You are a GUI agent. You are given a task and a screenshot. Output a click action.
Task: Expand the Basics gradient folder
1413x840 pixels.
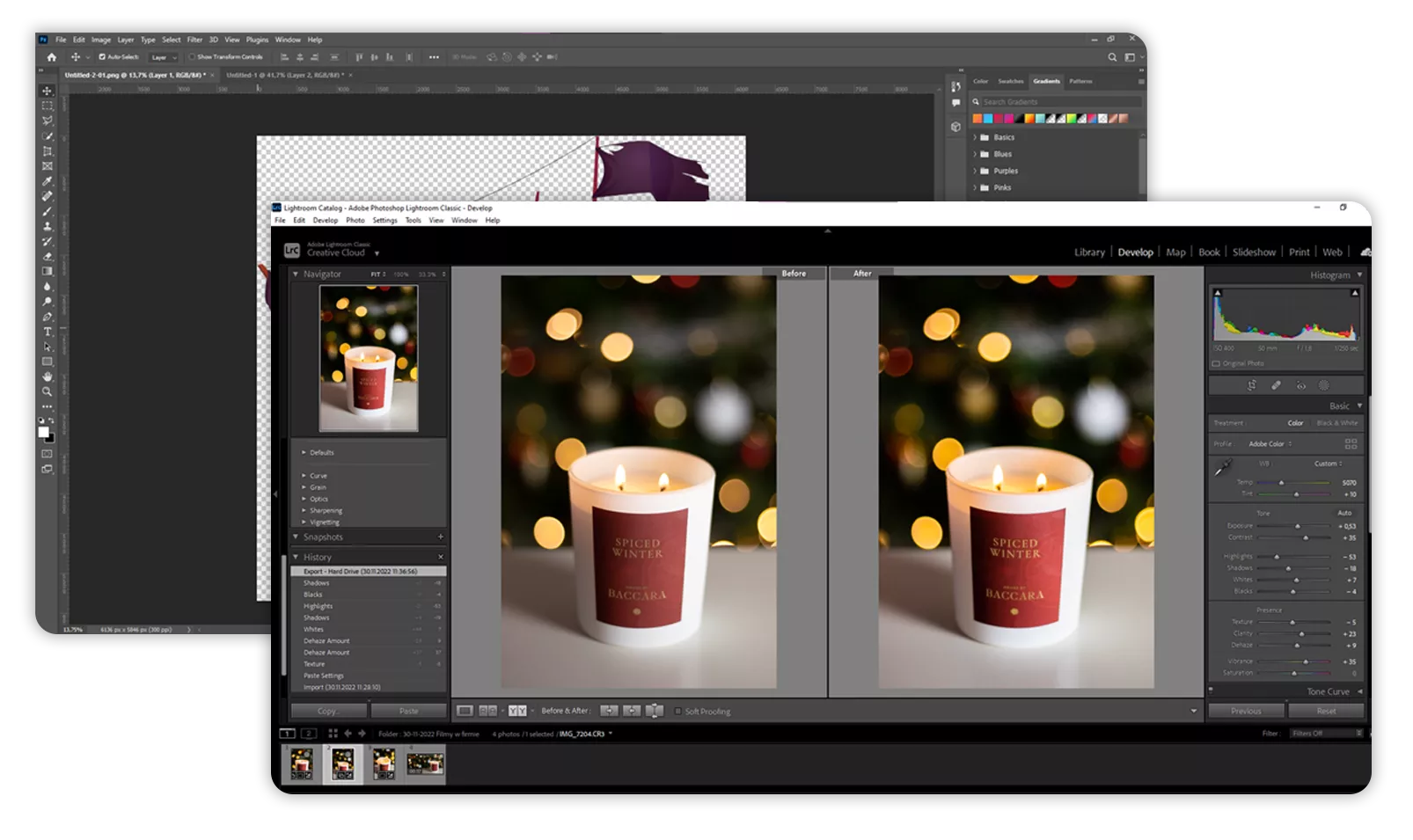pyautogui.click(x=975, y=137)
